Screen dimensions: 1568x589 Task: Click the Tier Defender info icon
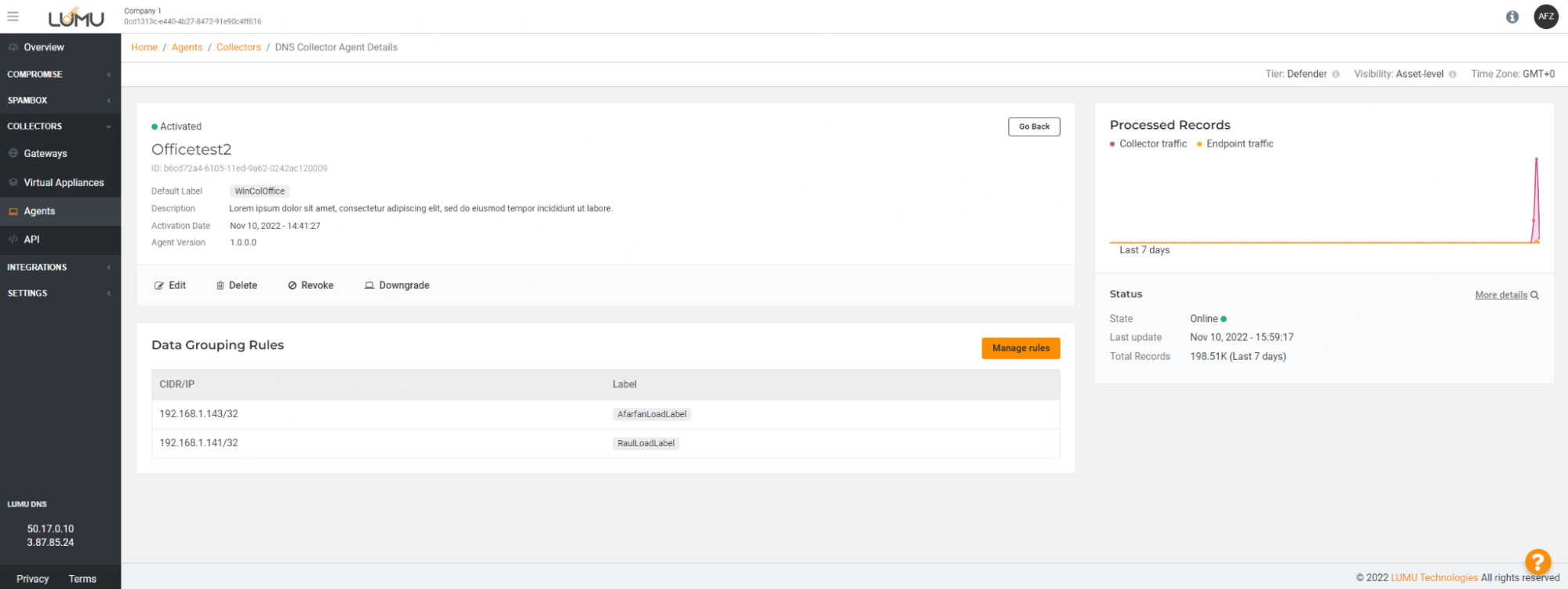[1336, 75]
